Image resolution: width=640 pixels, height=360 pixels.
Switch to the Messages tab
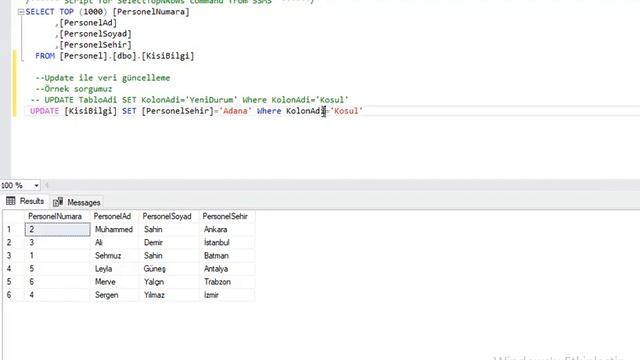77,202
